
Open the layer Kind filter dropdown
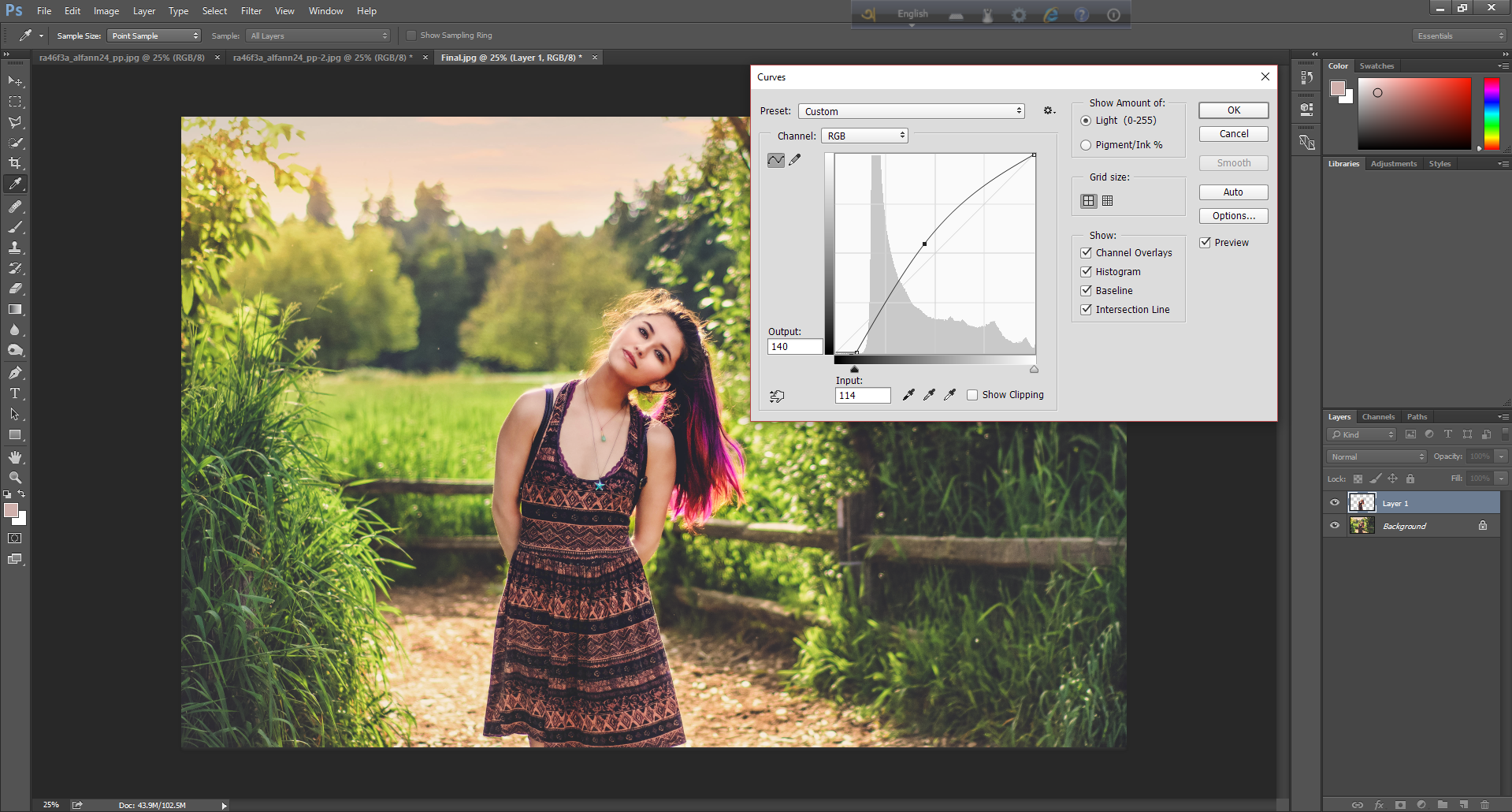[x=1362, y=434]
